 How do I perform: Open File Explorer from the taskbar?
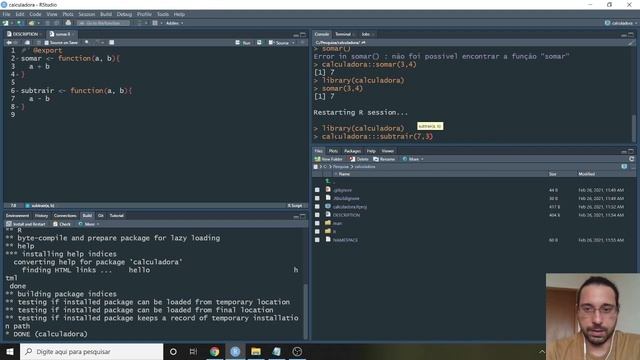coord(256,351)
